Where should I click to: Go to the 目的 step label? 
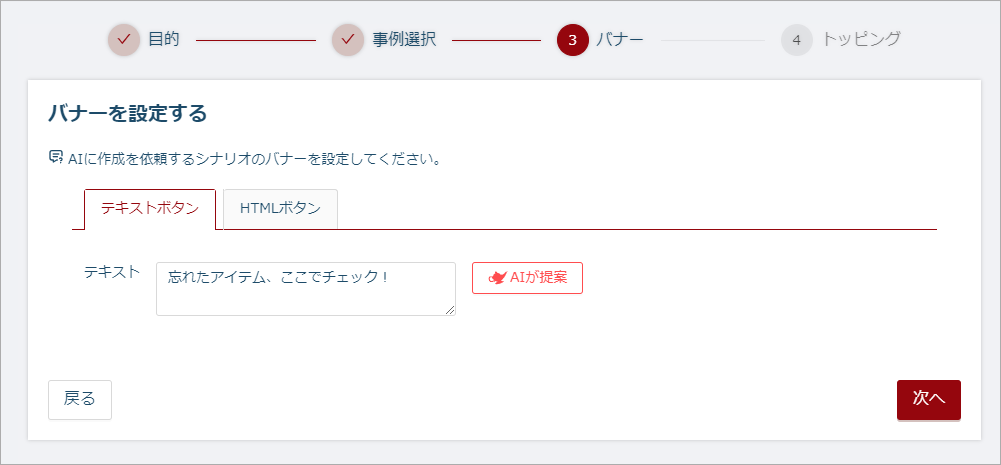pos(164,40)
